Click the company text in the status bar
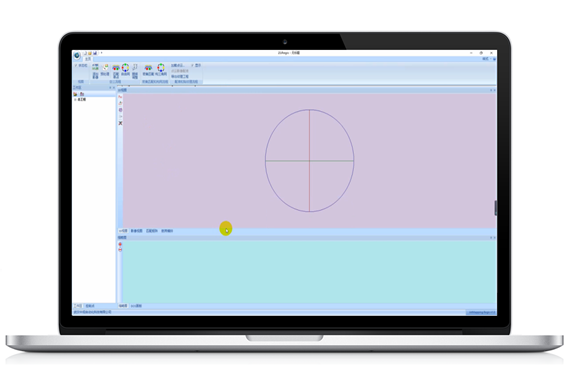 93,312
